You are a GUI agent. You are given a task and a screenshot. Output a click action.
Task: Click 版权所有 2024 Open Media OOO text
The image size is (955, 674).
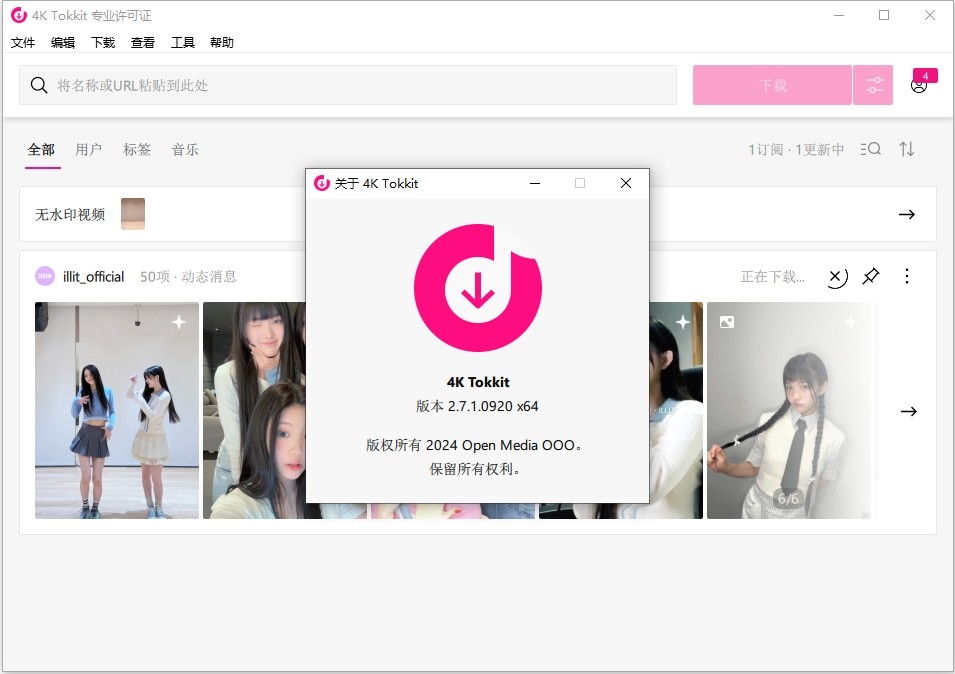[474, 445]
